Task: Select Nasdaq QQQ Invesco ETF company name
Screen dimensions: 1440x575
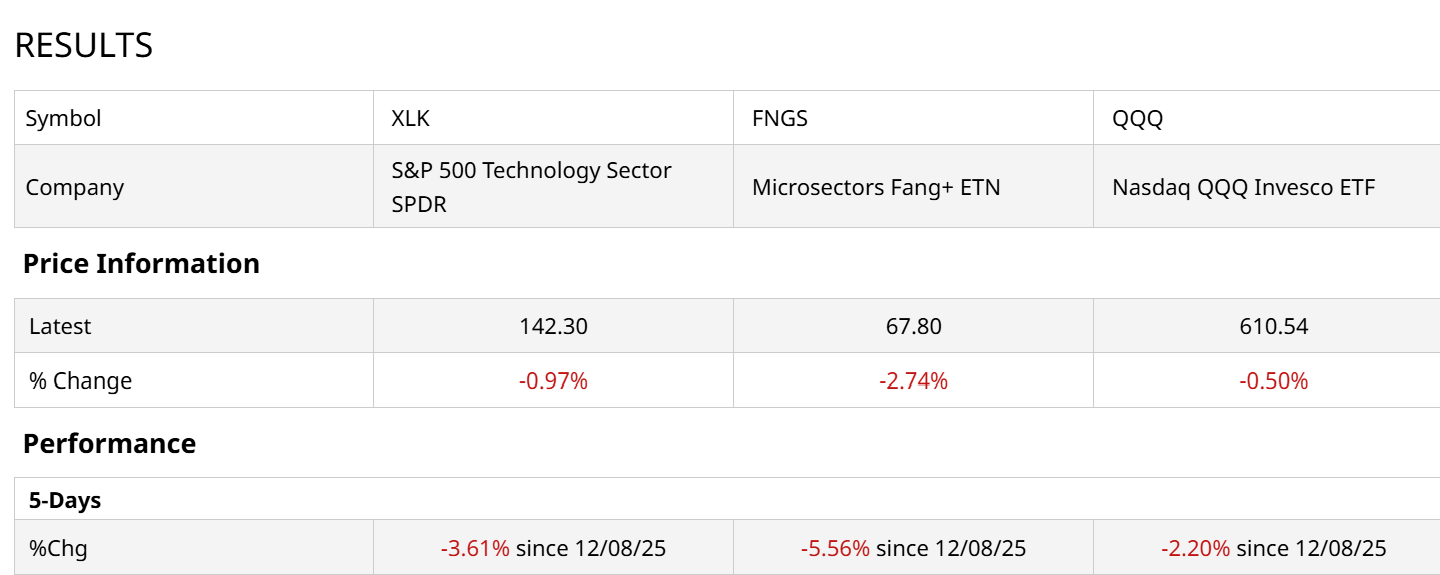Action: (x=1243, y=187)
